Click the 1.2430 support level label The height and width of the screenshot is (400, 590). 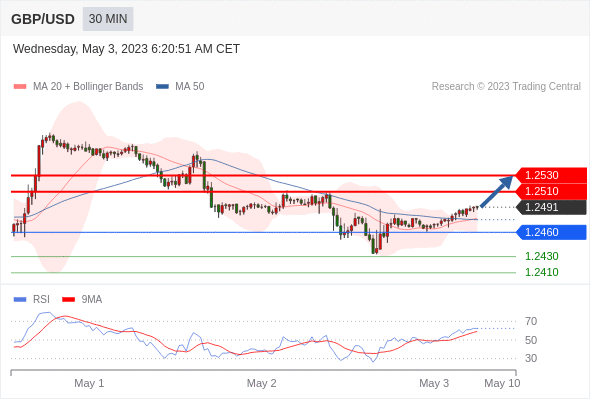pos(542,256)
